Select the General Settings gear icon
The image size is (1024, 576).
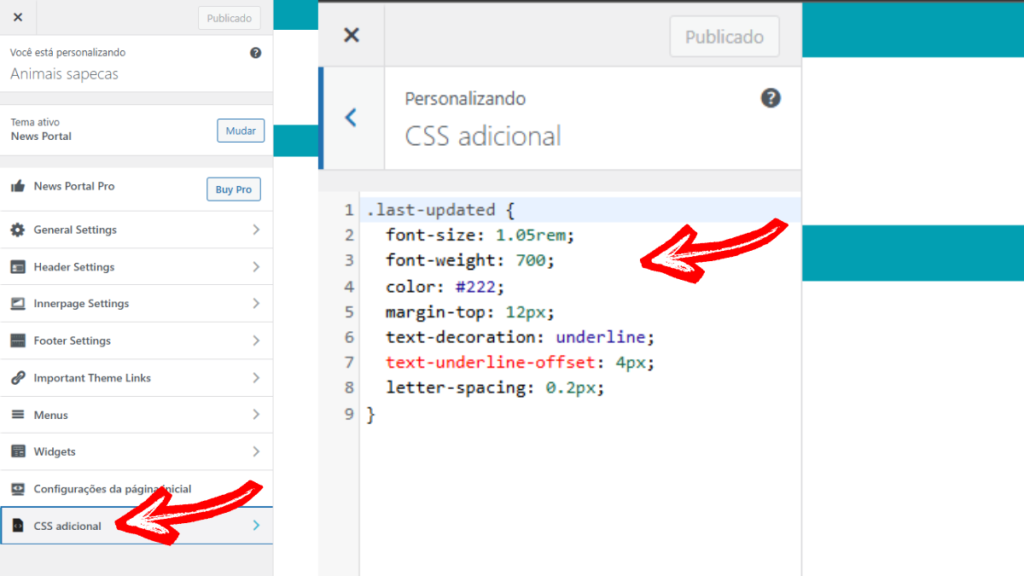(17, 229)
